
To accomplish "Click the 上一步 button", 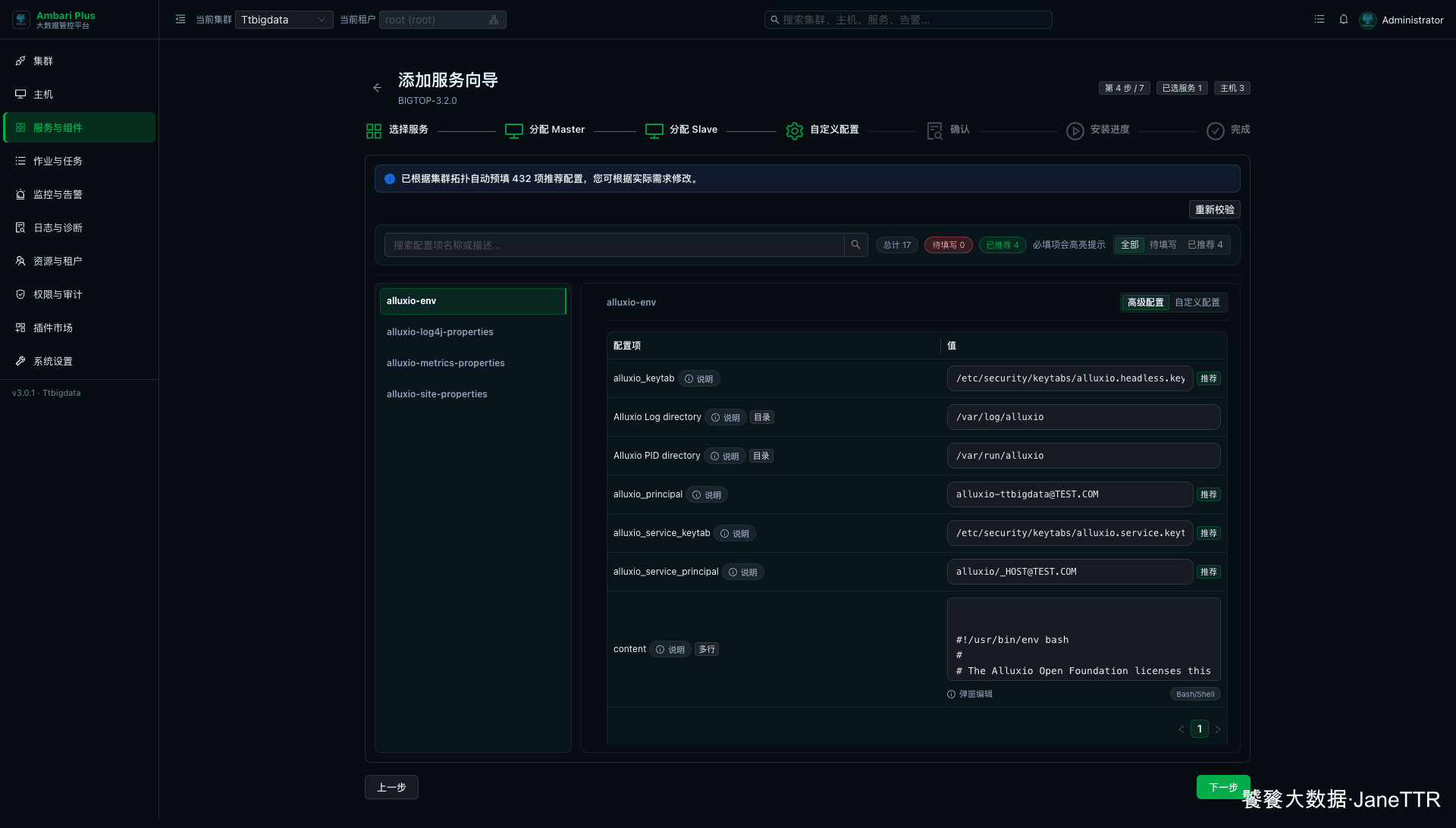I will tap(391, 788).
